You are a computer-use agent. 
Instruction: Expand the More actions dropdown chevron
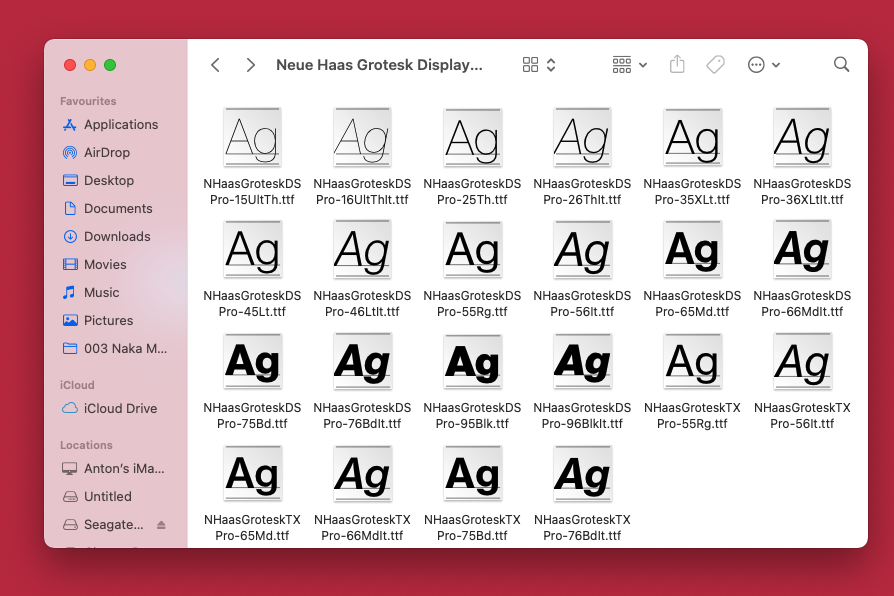click(x=776, y=65)
